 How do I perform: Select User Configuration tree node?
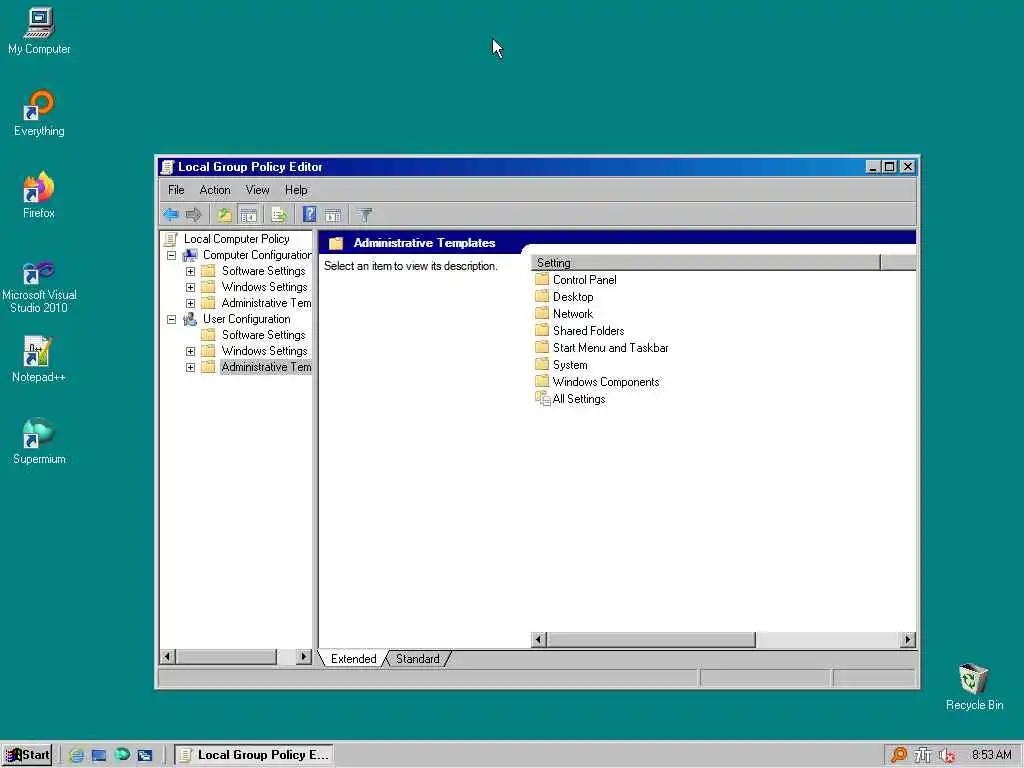tap(246, 319)
